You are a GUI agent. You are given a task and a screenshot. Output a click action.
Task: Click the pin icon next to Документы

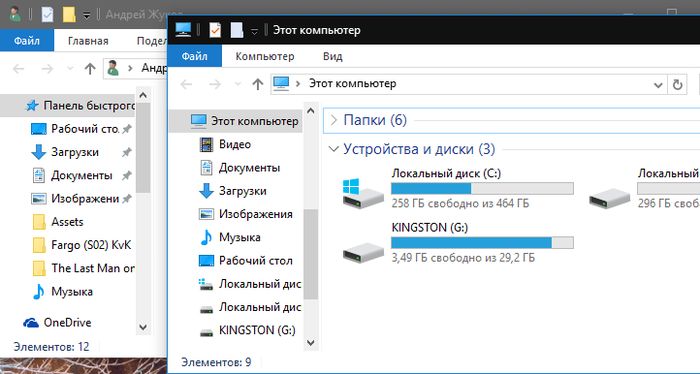[x=127, y=176]
